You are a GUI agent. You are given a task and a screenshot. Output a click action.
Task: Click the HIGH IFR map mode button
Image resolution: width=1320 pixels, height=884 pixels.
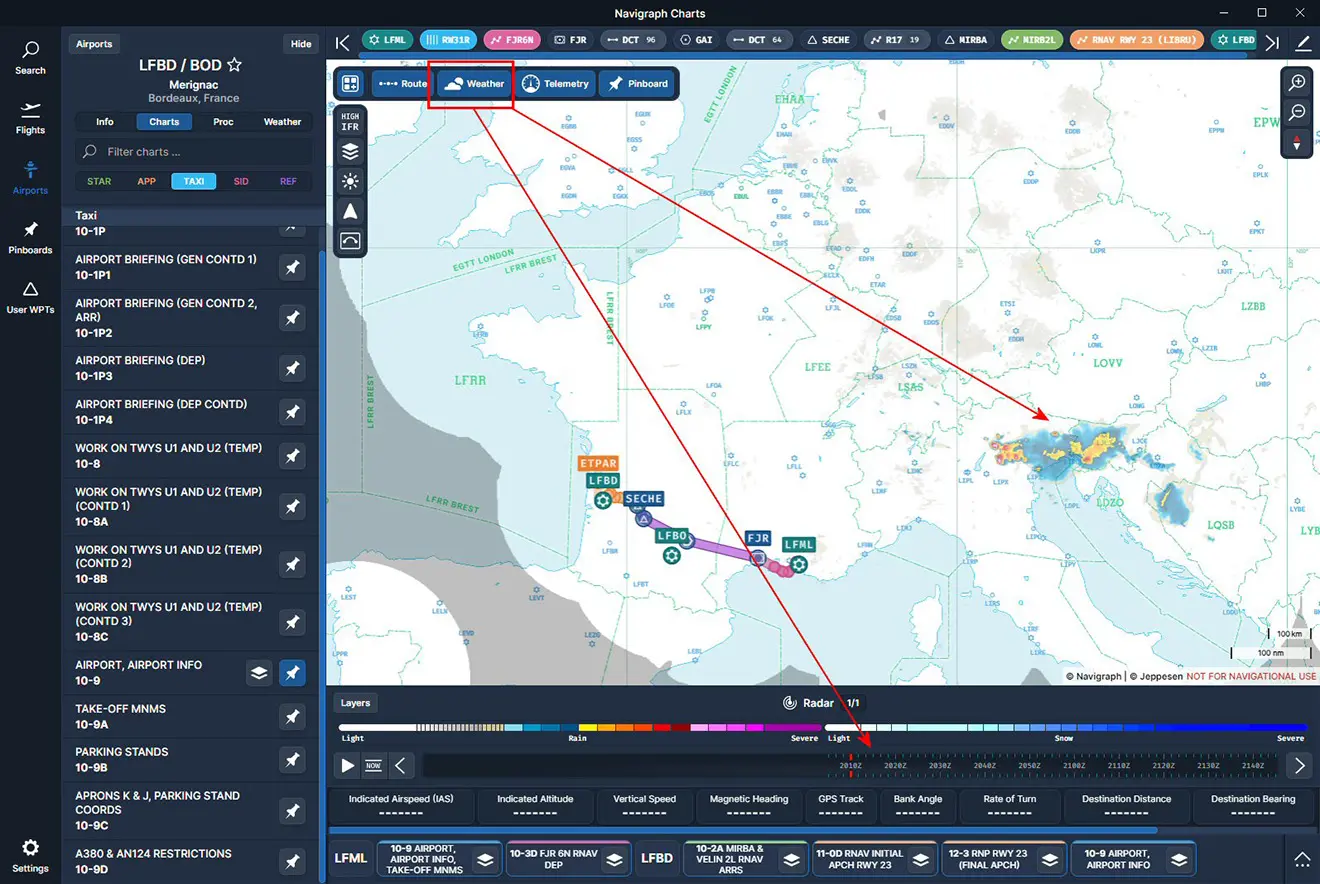pos(350,121)
